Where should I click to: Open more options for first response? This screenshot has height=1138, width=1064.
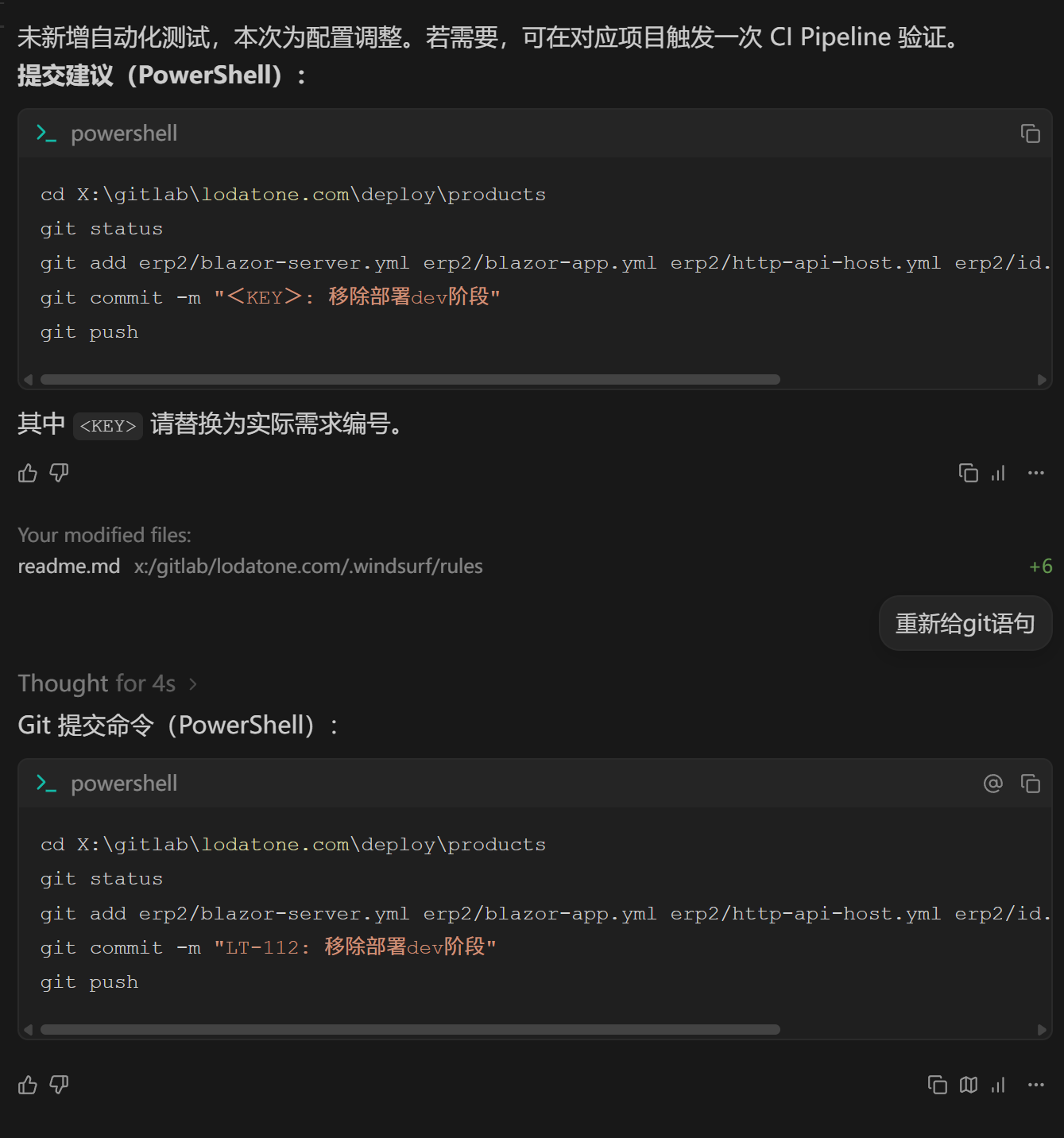click(1035, 474)
